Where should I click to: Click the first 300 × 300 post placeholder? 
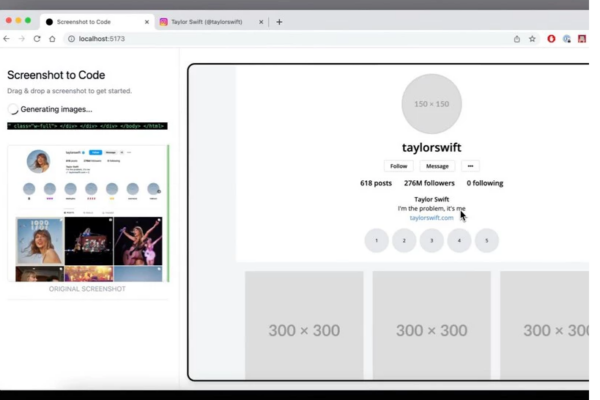[304, 325]
